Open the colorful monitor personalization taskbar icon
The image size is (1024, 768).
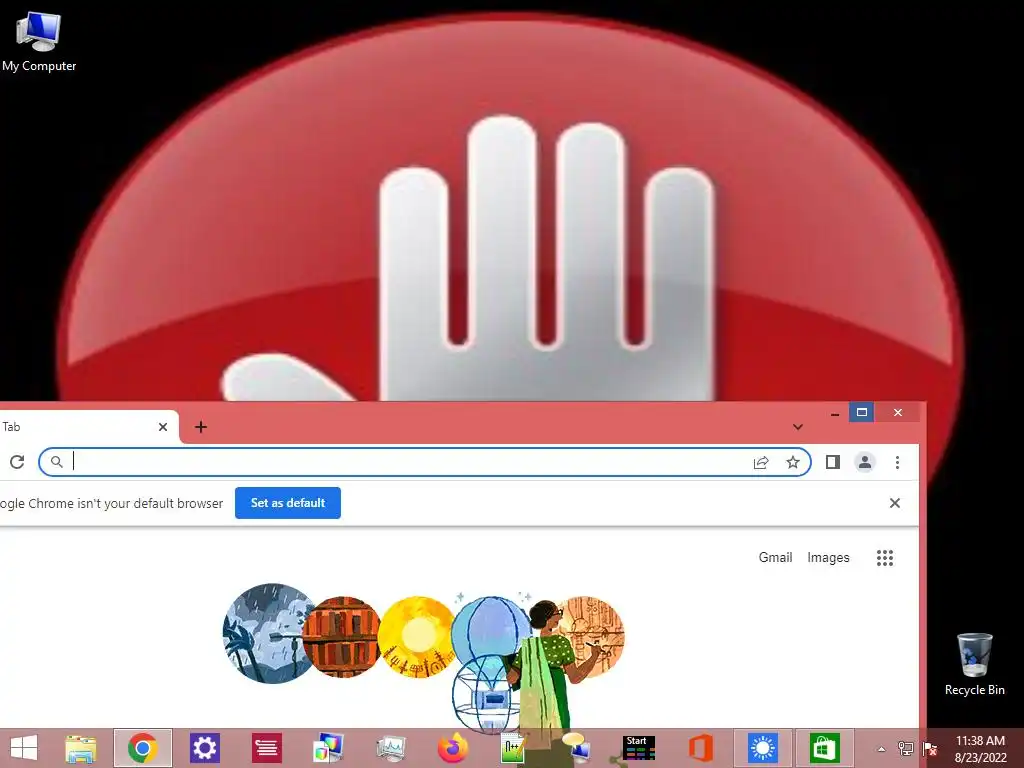click(328, 748)
